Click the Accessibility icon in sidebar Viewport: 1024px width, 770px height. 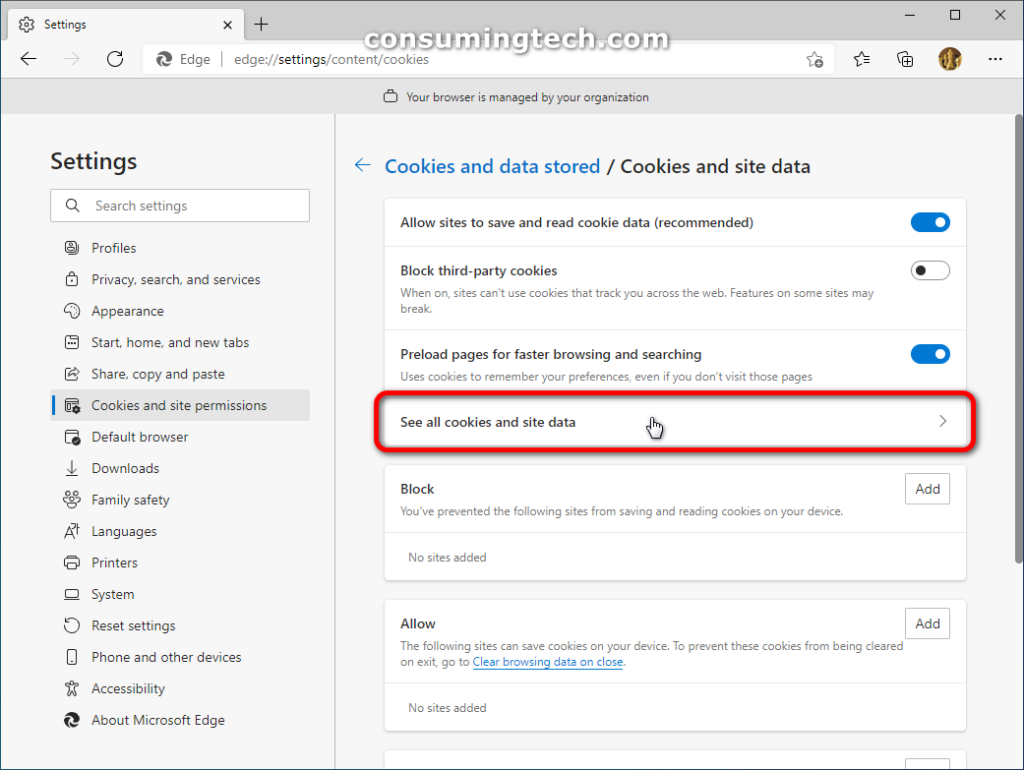(x=72, y=688)
